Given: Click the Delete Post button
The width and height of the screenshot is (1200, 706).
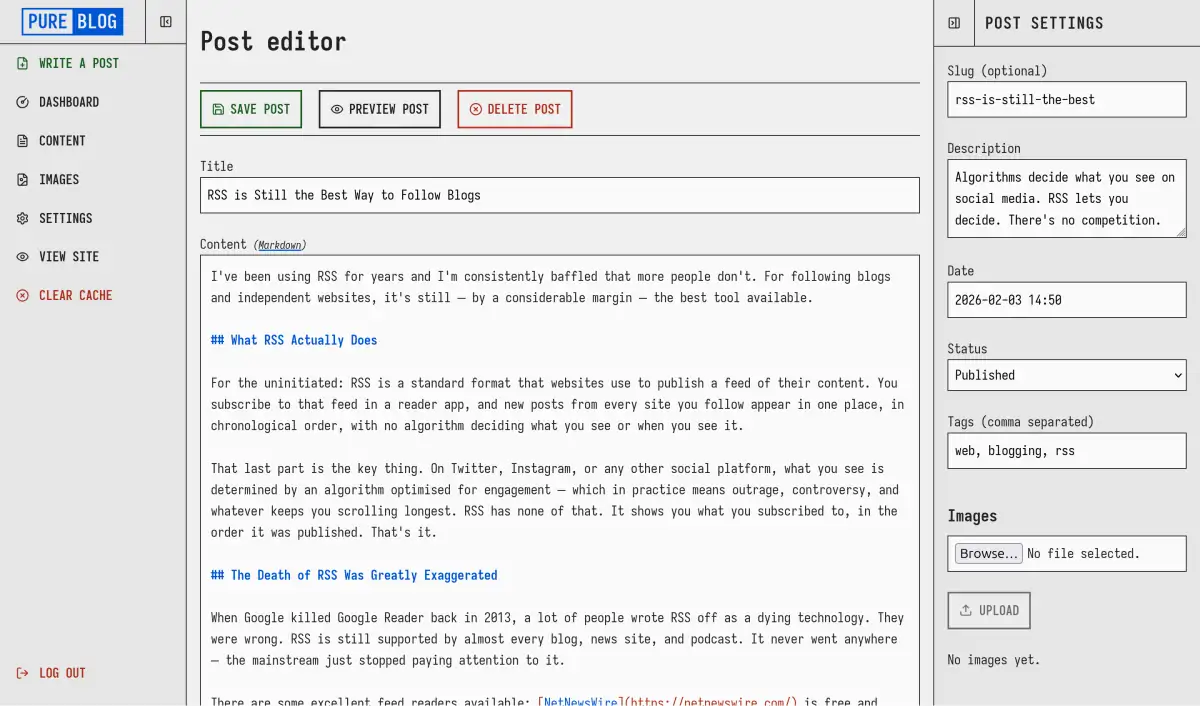Looking at the screenshot, I should click(515, 109).
